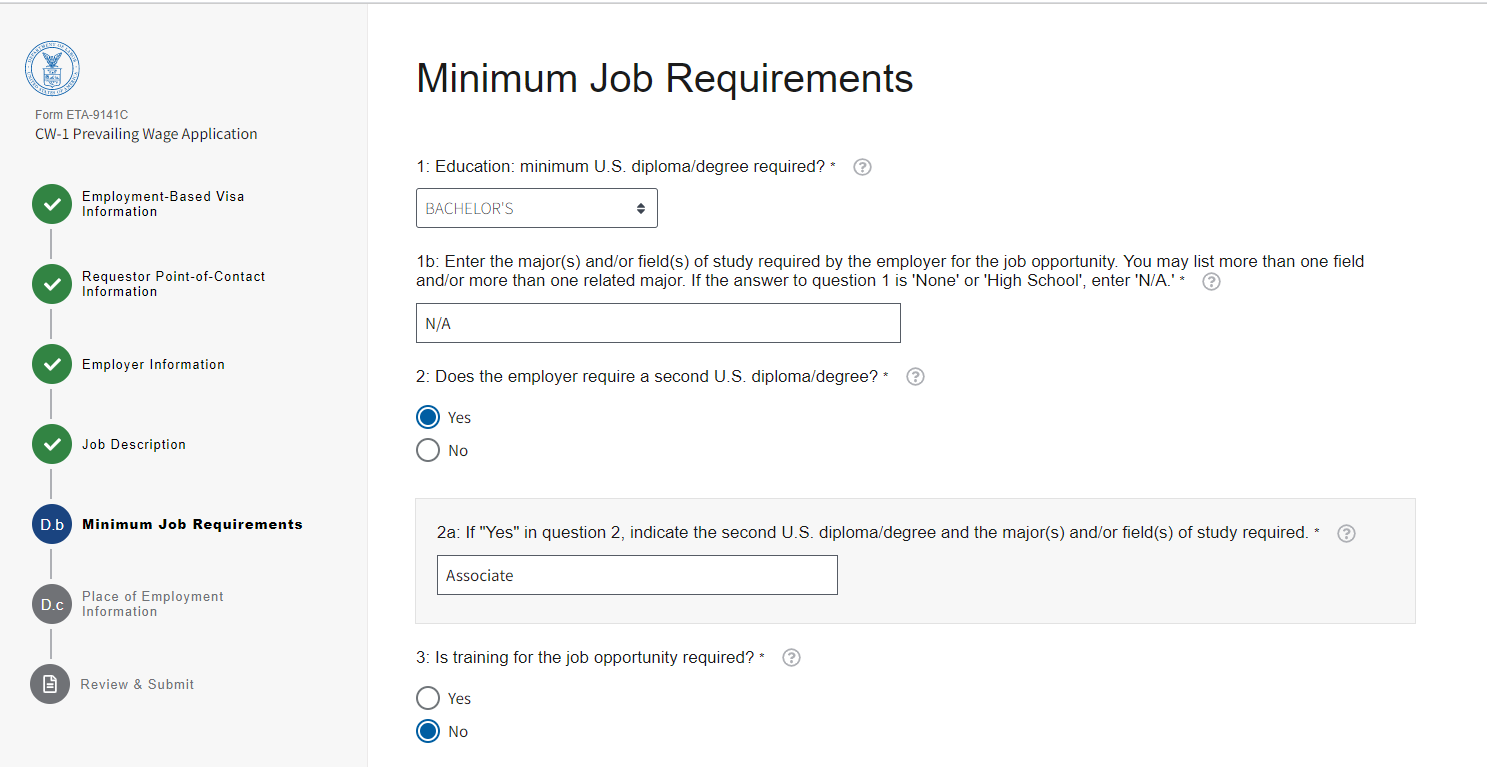Click the second degree field containing Associate
Image resolution: width=1487 pixels, height=767 pixels.
point(637,576)
